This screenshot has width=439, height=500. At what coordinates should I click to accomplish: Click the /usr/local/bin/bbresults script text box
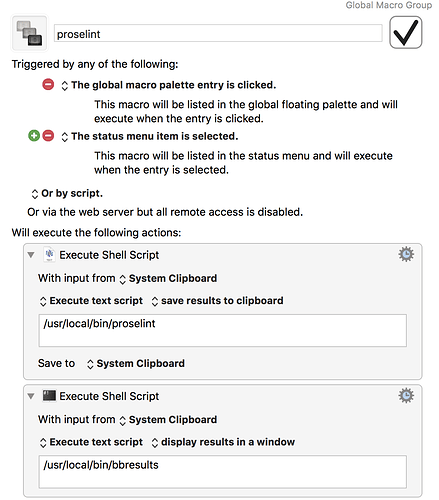pos(222,472)
